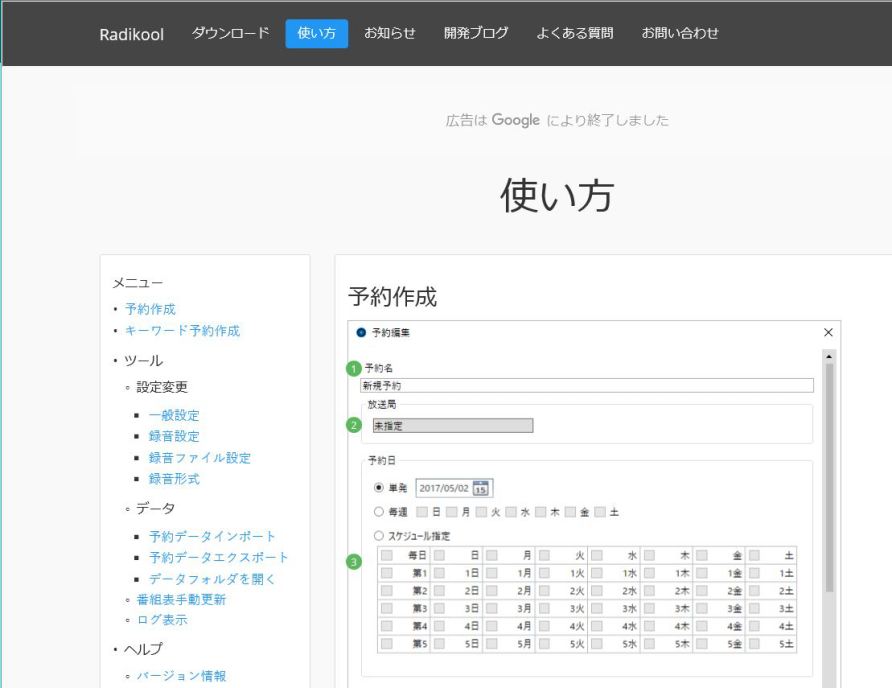
Task: Tick the 5木 checkbox in the schedule grid
Action: [649, 644]
